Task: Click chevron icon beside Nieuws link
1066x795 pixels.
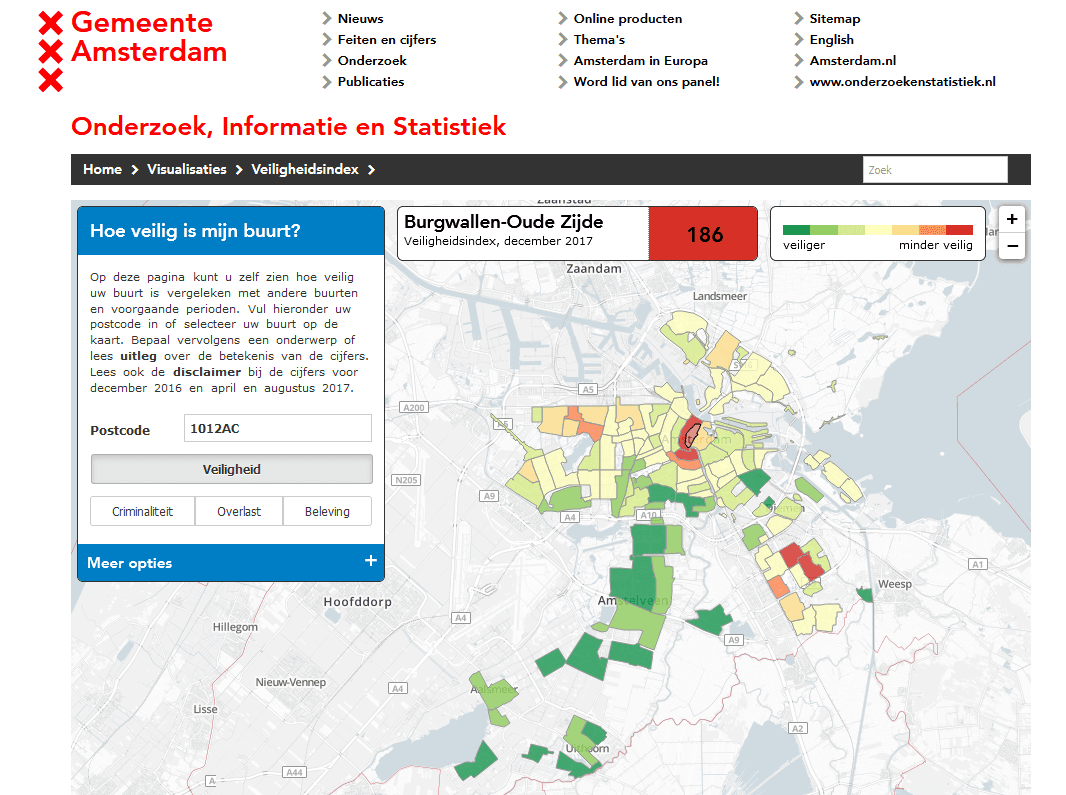Action: (327, 18)
